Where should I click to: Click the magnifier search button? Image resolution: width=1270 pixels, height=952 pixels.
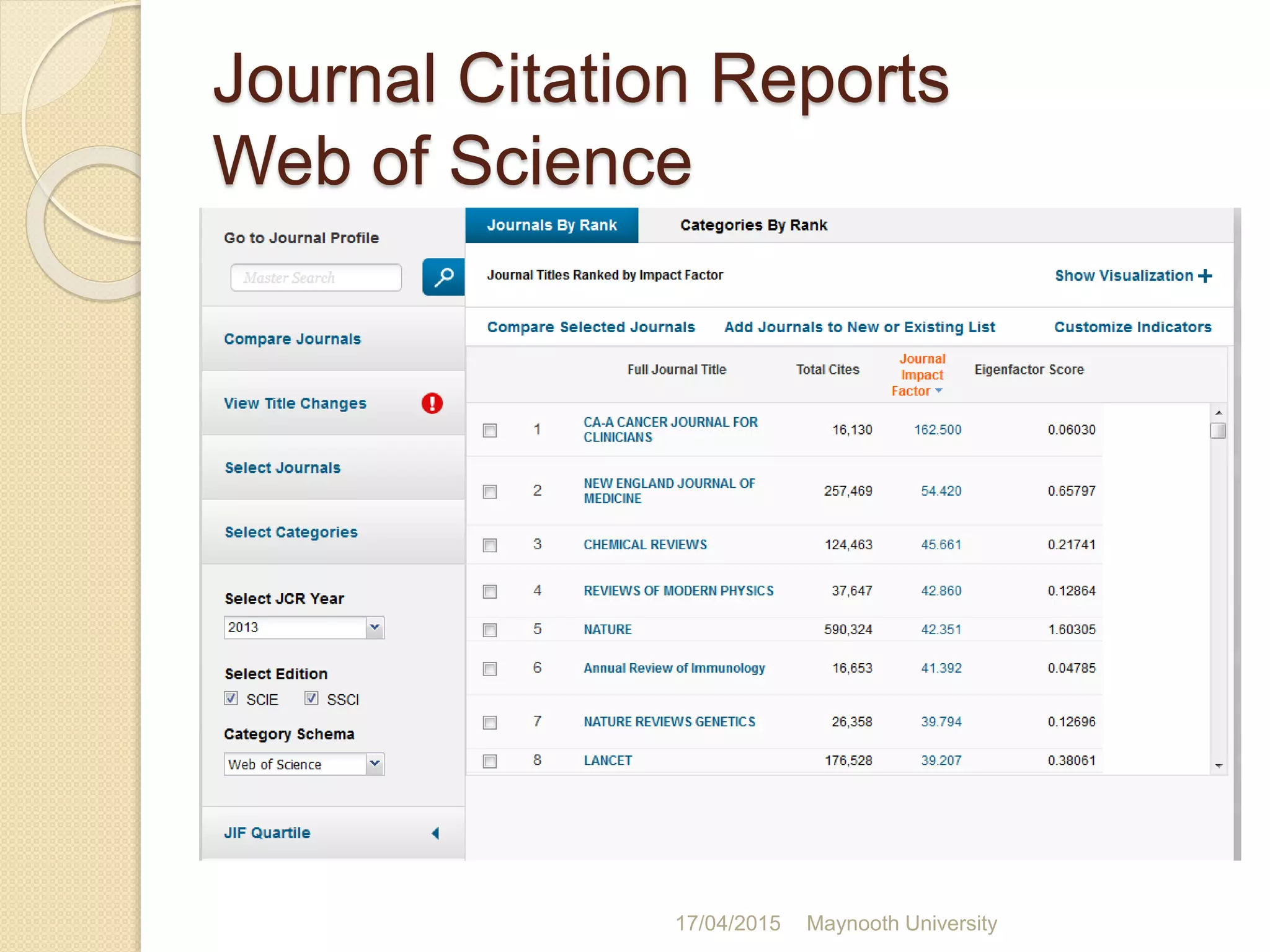click(443, 277)
